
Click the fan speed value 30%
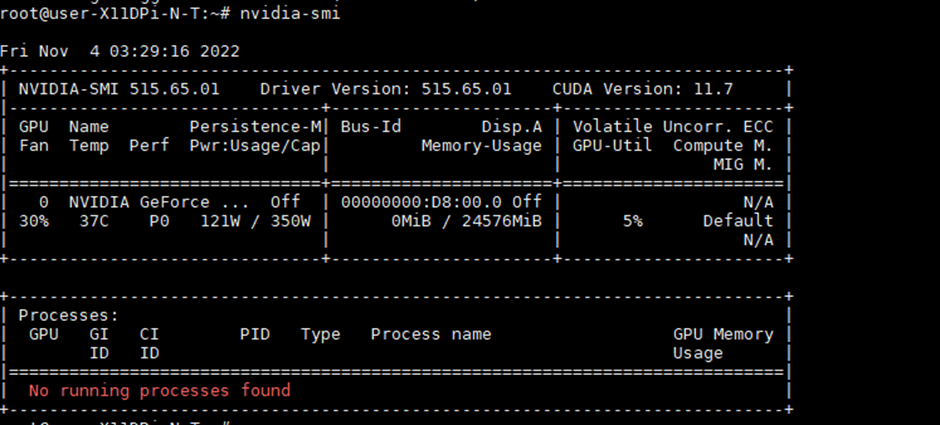click(x=34, y=221)
